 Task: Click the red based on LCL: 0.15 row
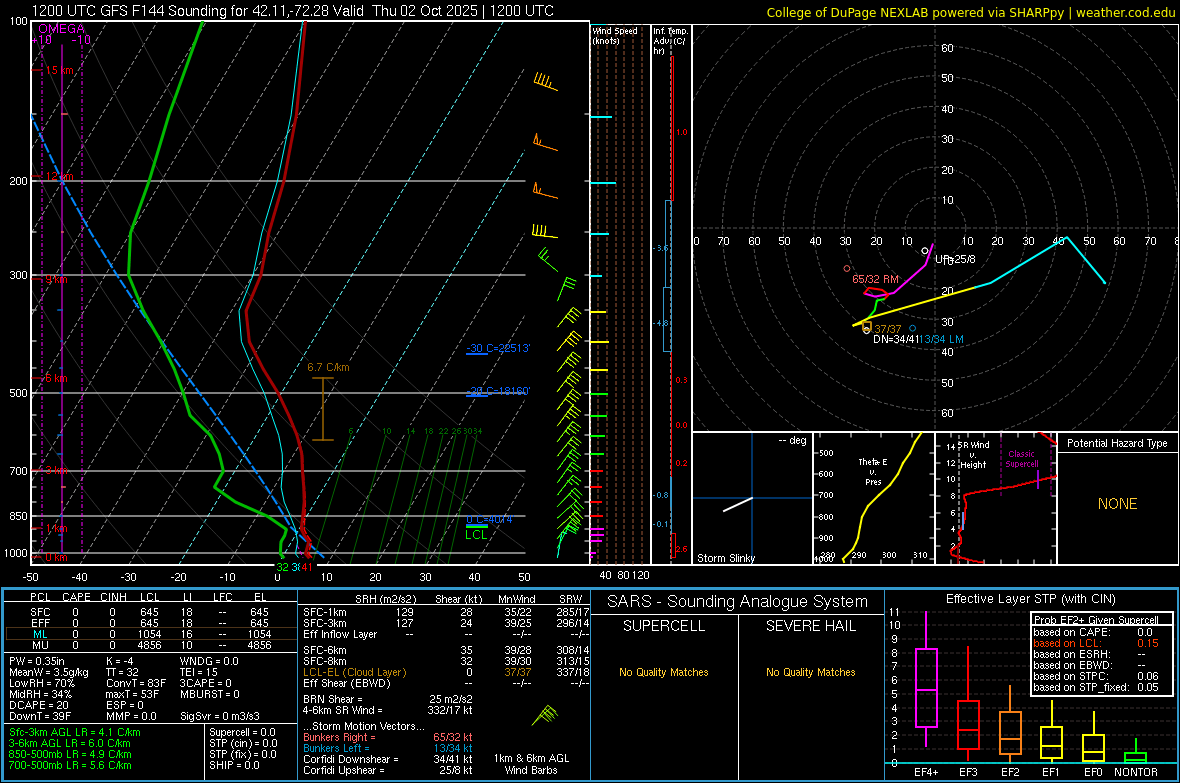point(1096,643)
